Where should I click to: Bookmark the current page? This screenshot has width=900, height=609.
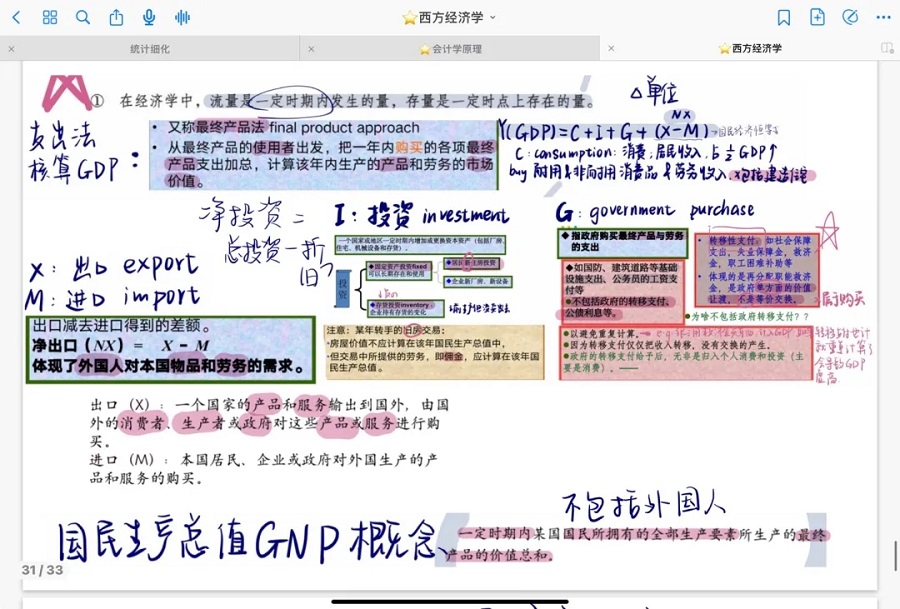coord(784,17)
